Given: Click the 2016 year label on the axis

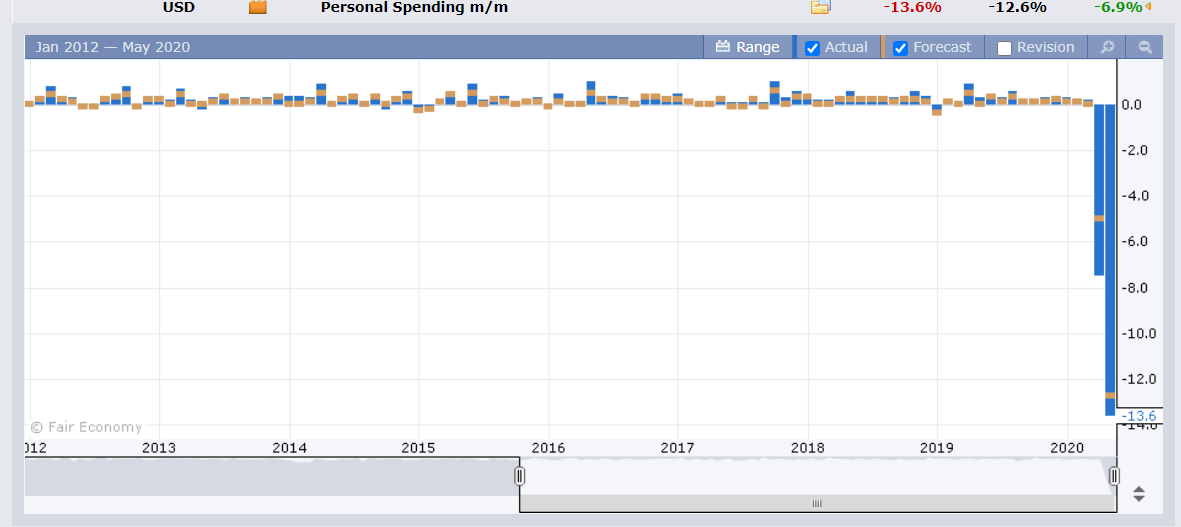Looking at the screenshot, I should click(548, 448).
